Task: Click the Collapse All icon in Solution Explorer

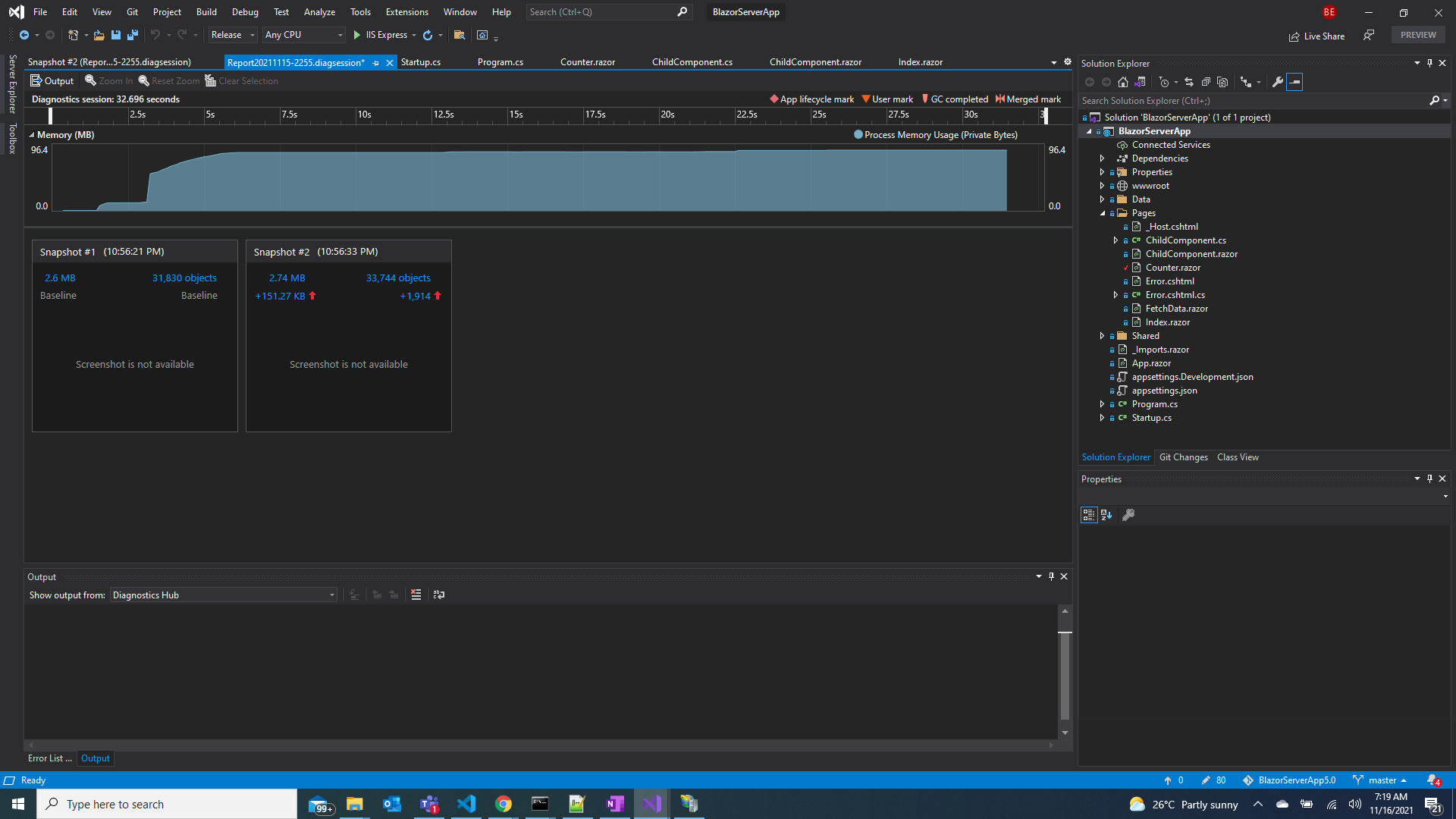Action: [1206, 82]
